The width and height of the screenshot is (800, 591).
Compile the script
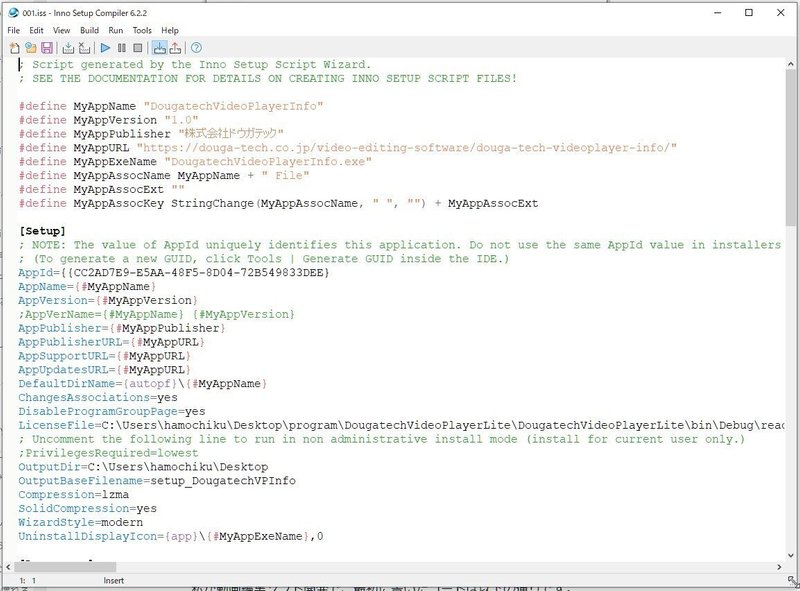(68, 48)
